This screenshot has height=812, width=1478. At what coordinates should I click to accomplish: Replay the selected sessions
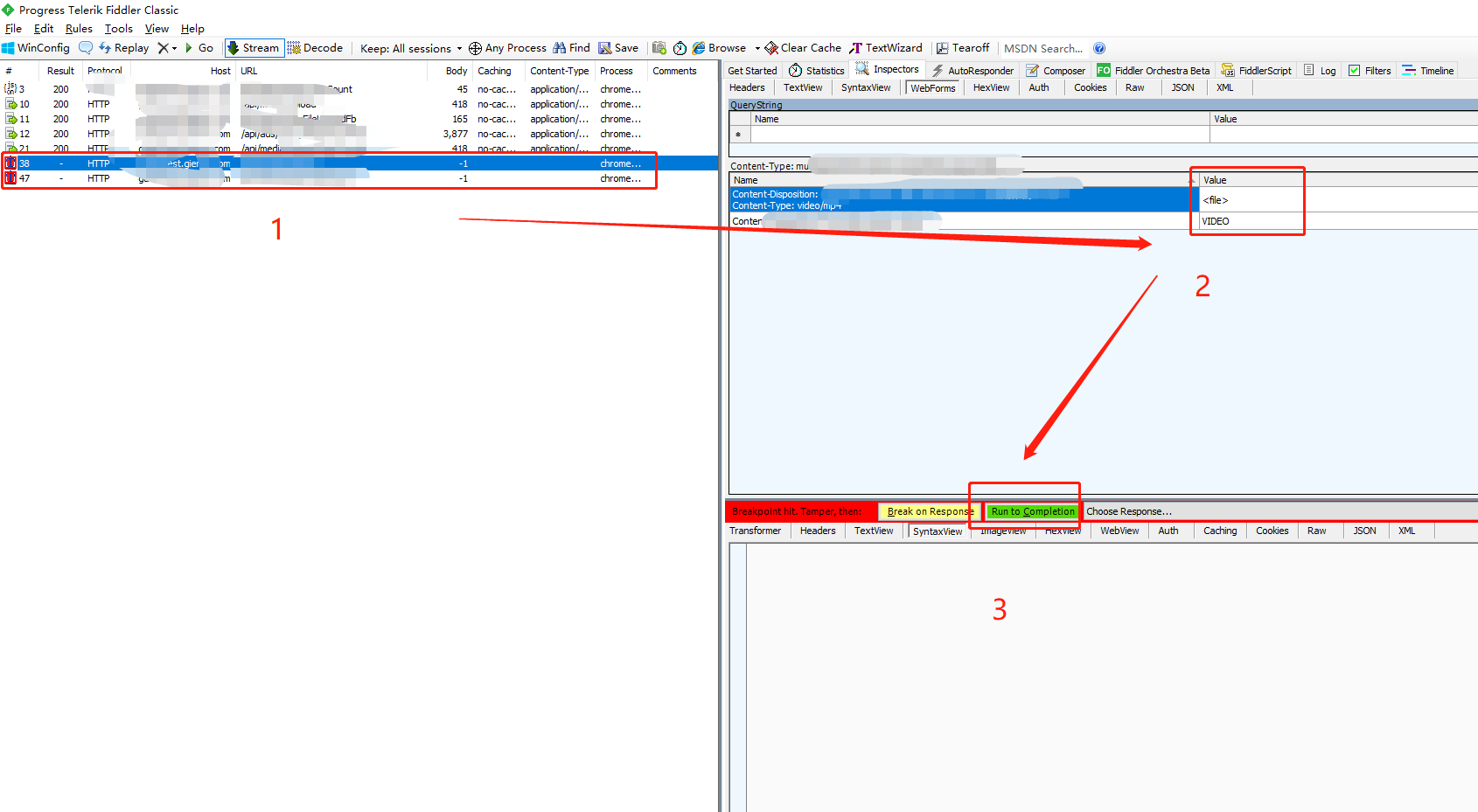123,48
